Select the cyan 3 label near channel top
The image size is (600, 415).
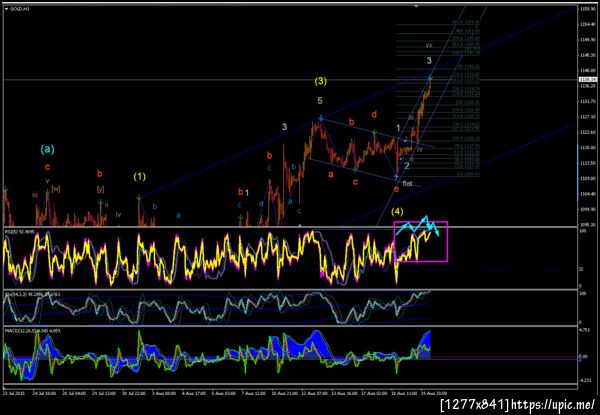429,60
